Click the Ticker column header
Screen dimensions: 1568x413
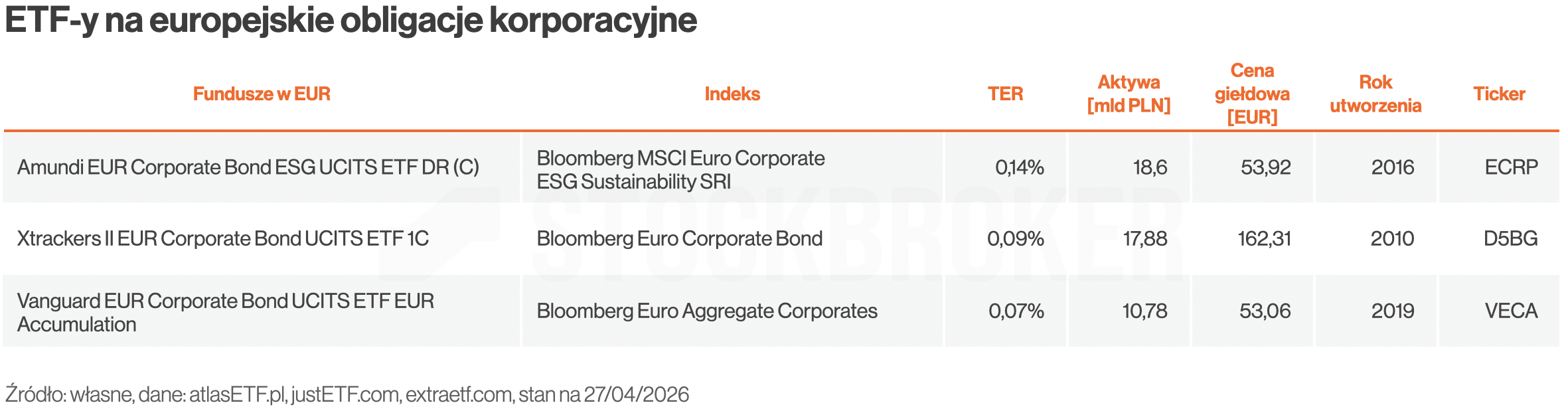click(x=1499, y=94)
